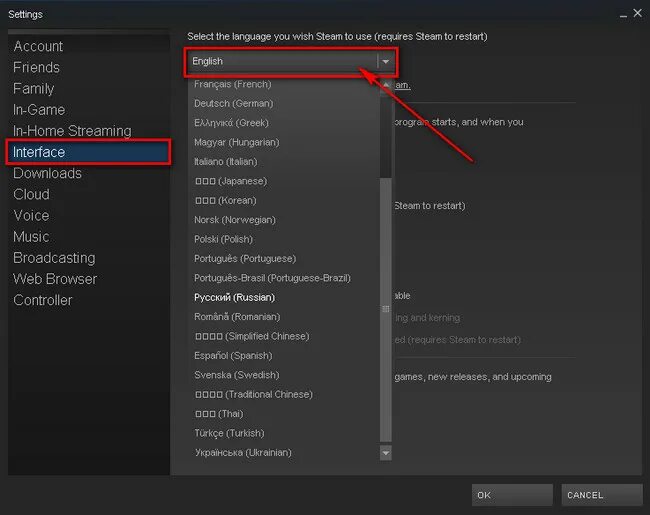Choose Magyar (Hungarian) from the list
Viewport: 650px width, 515px height.
point(284,142)
